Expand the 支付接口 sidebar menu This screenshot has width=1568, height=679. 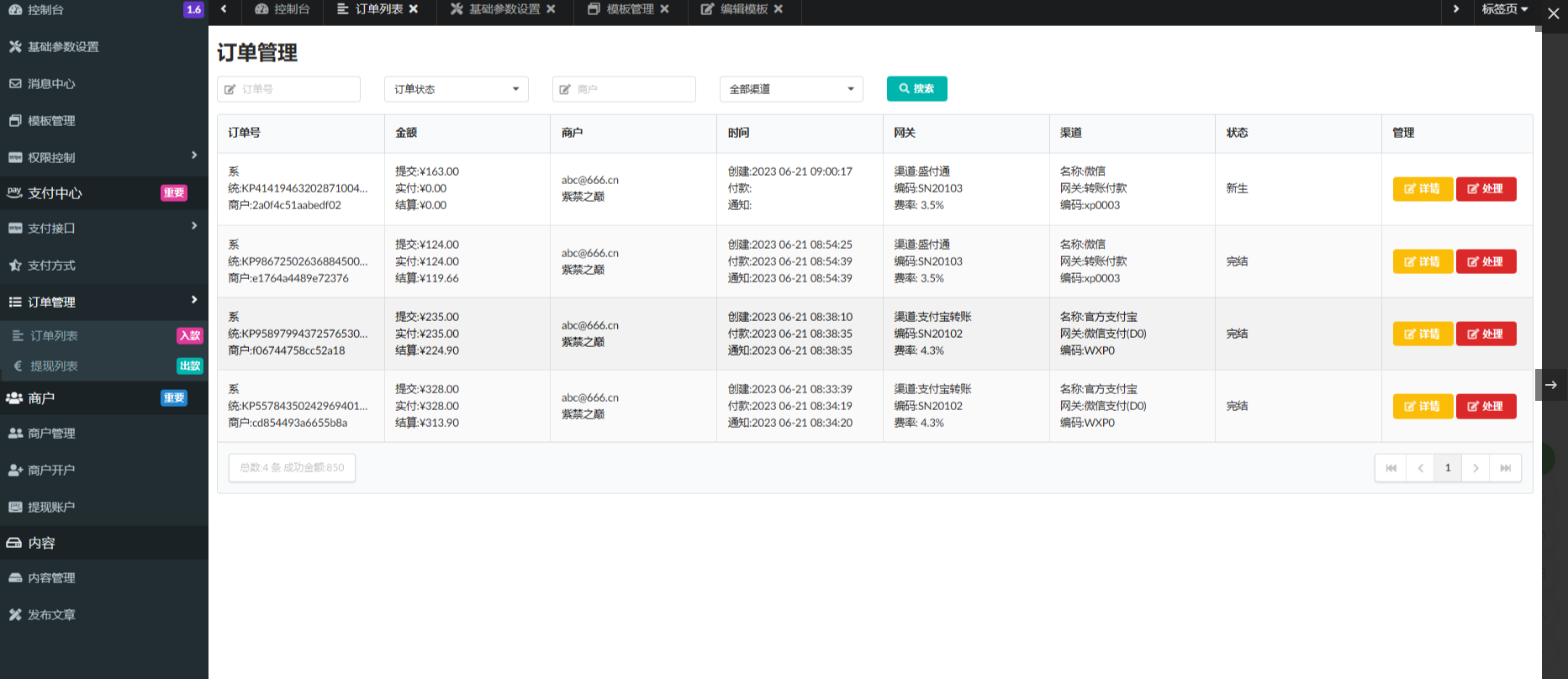104,228
